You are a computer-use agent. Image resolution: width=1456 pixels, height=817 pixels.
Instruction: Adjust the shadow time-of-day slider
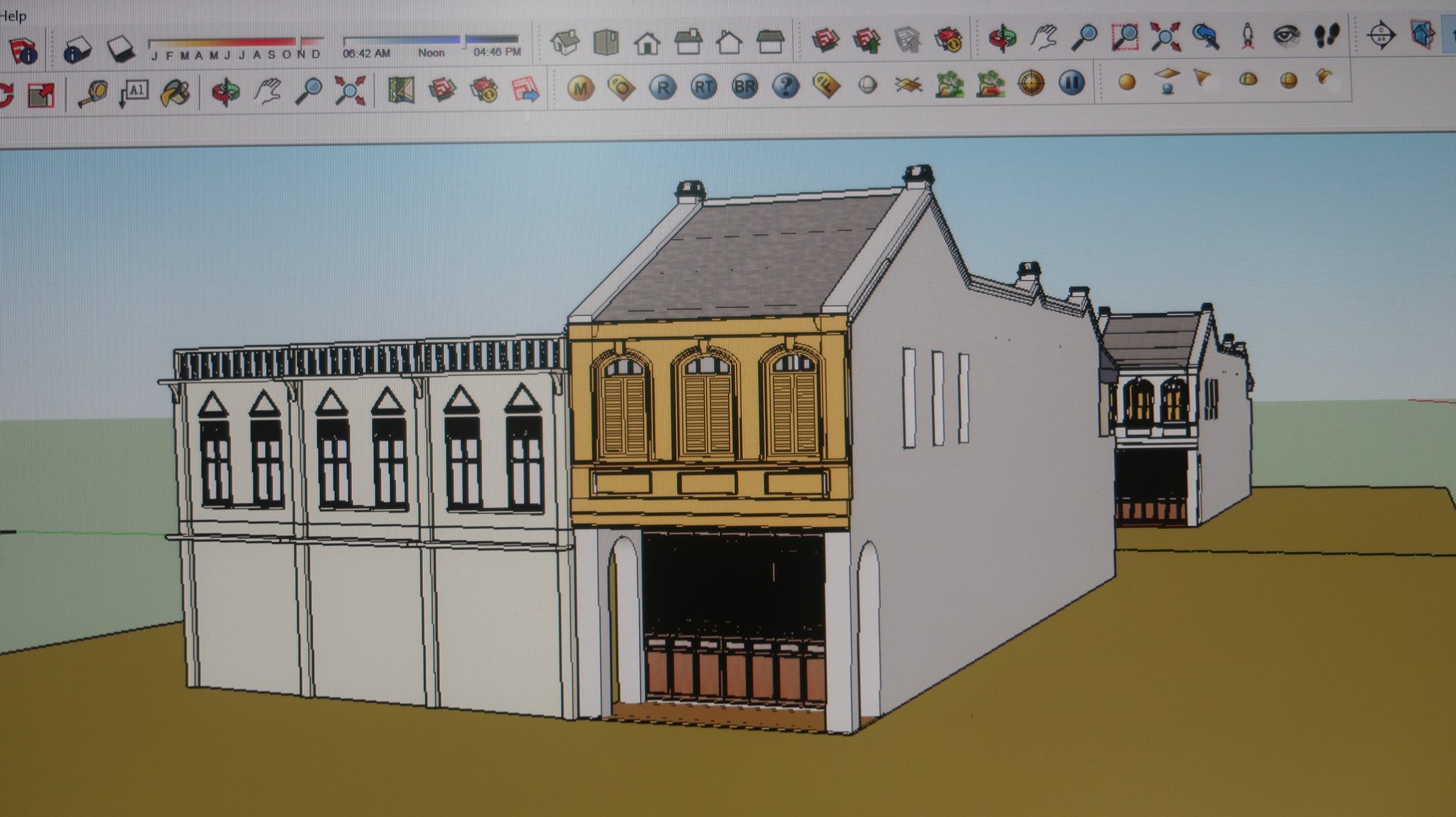point(431,40)
